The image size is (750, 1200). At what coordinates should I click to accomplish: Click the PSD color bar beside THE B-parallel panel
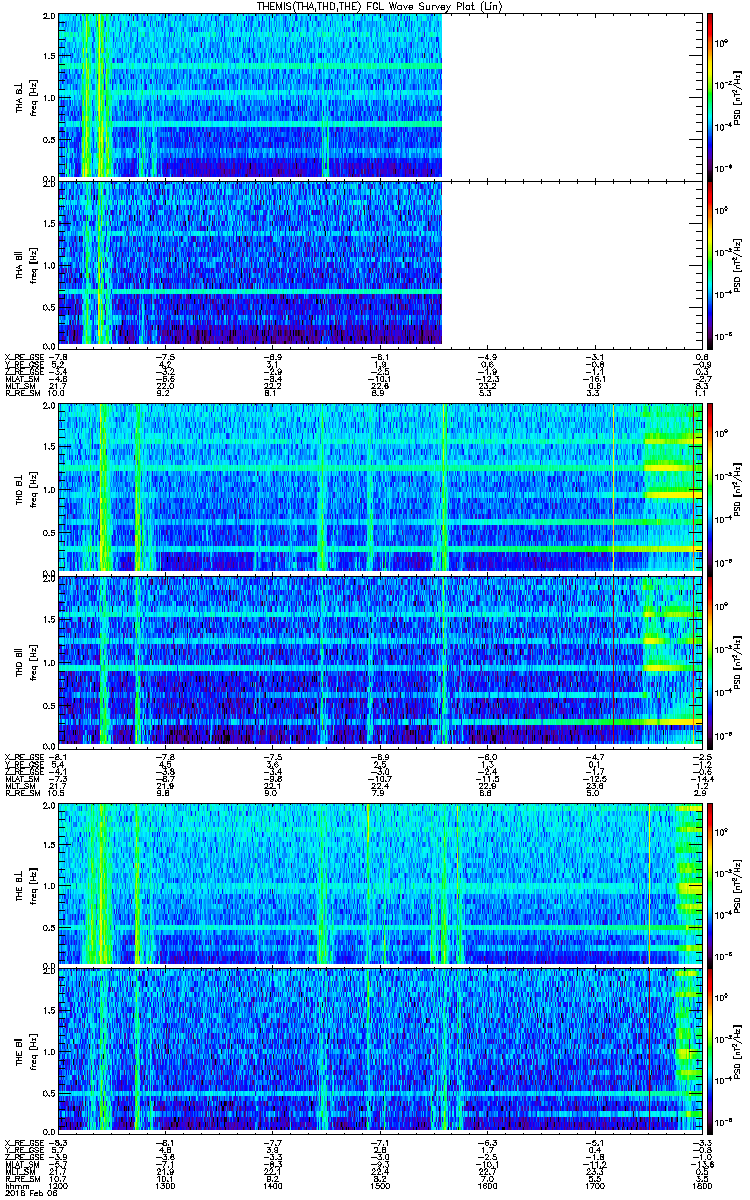tap(710, 1050)
